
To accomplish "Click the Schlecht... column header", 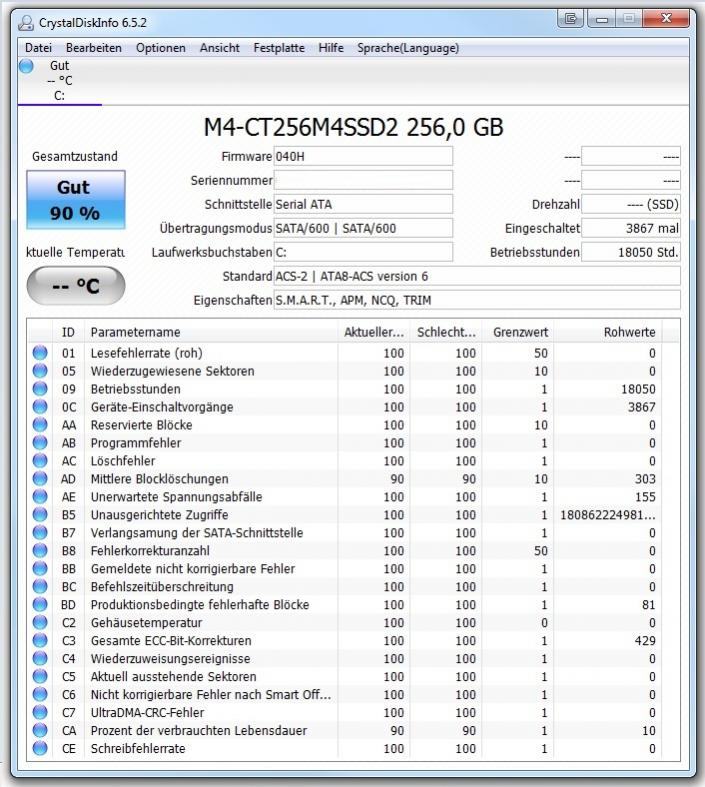I will click(x=446, y=332).
